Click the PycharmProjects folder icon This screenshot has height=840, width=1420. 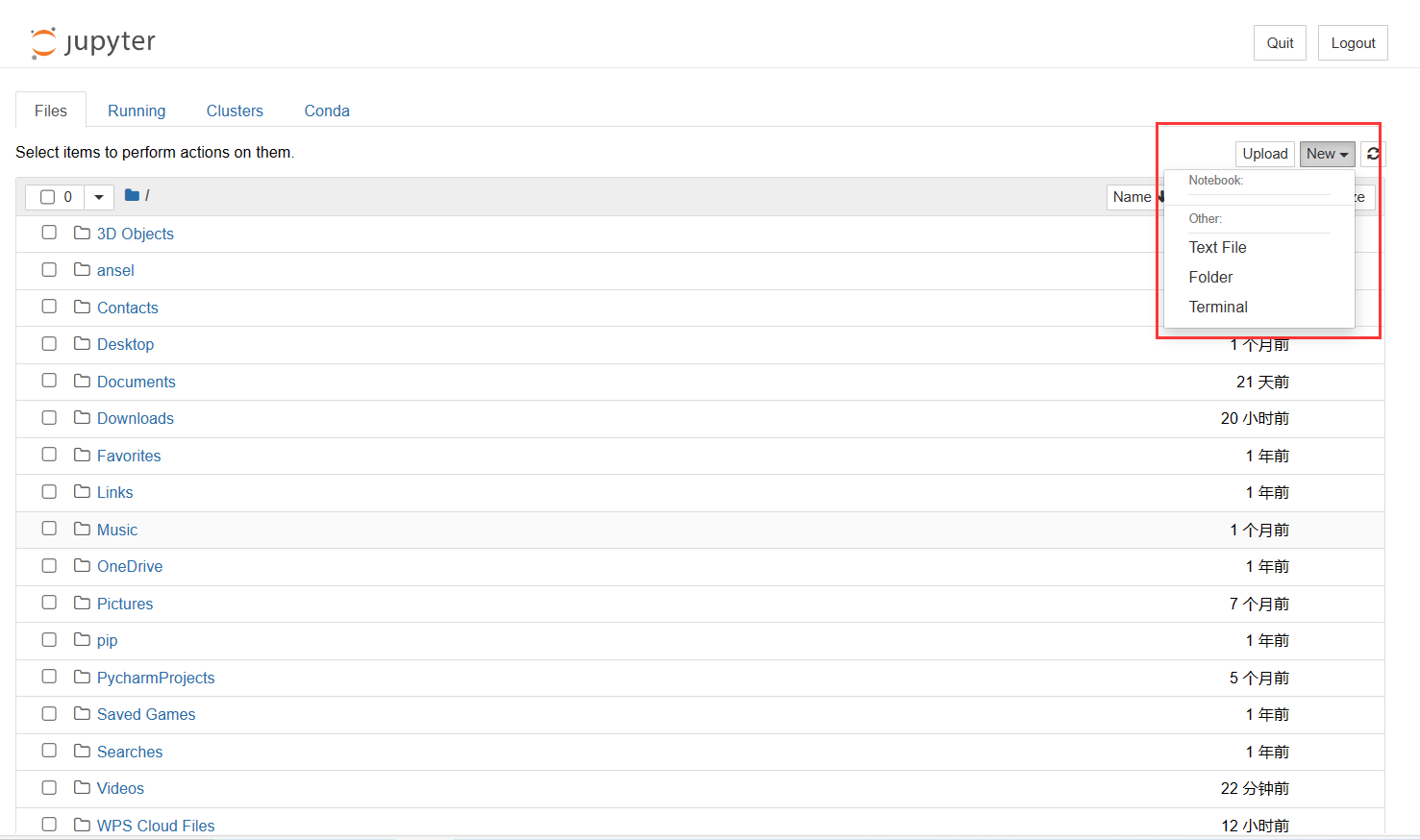(x=82, y=677)
